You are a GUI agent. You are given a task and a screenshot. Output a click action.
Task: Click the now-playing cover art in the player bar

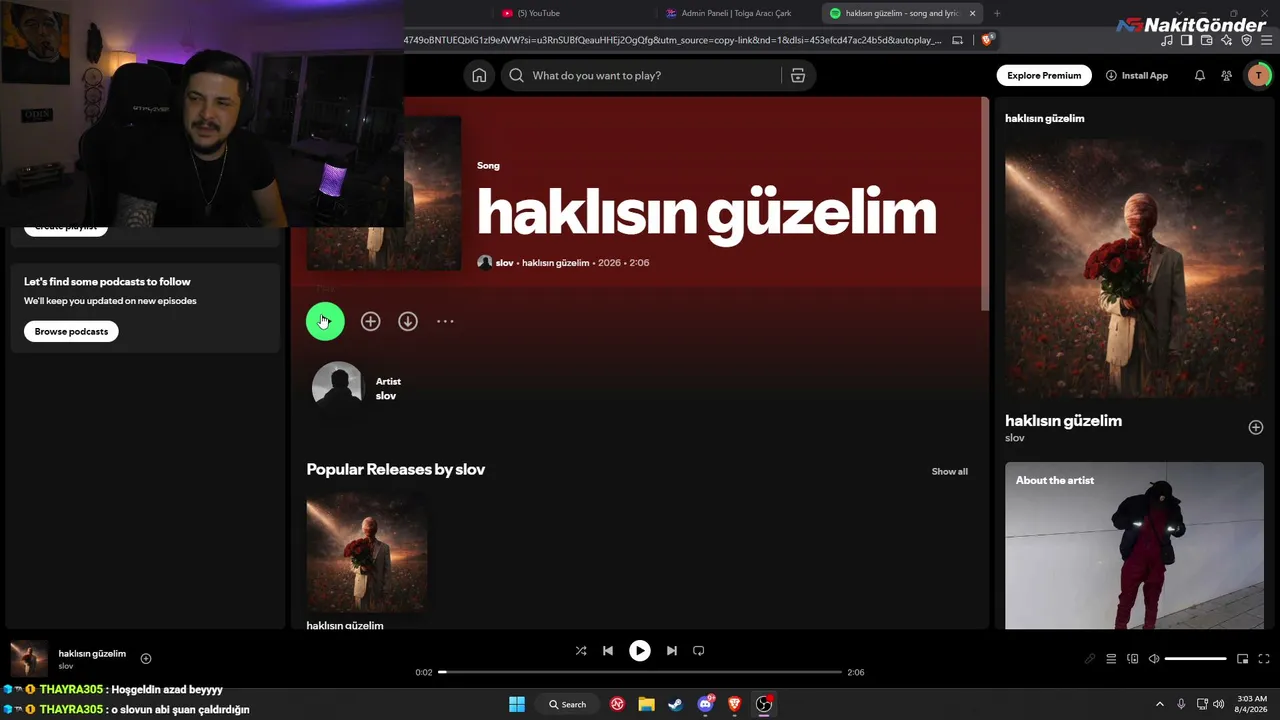click(29, 659)
